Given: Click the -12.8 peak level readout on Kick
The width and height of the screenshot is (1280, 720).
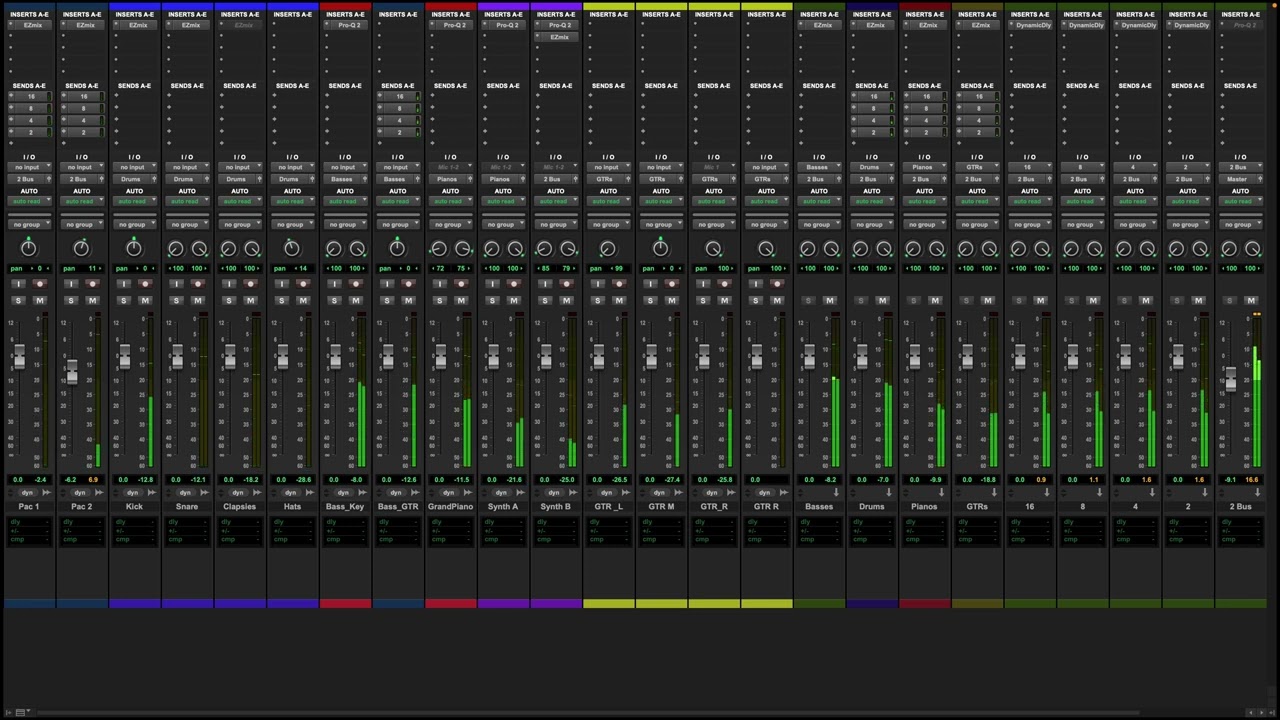Looking at the screenshot, I should pos(146,480).
